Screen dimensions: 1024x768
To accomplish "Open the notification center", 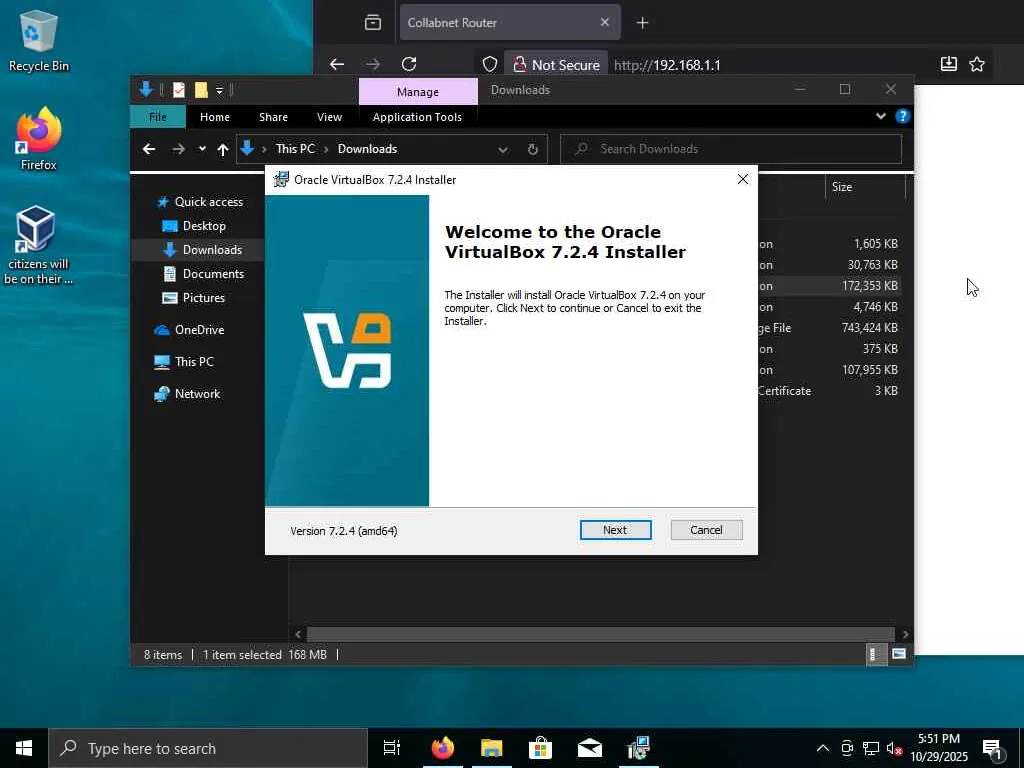I will 994,749.
